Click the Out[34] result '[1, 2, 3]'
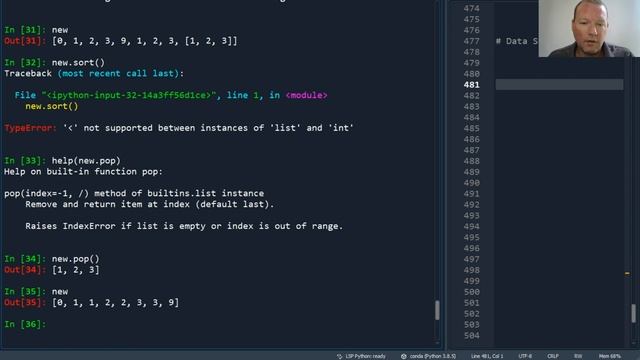The width and height of the screenshot is (640, 360). point(76,270)
